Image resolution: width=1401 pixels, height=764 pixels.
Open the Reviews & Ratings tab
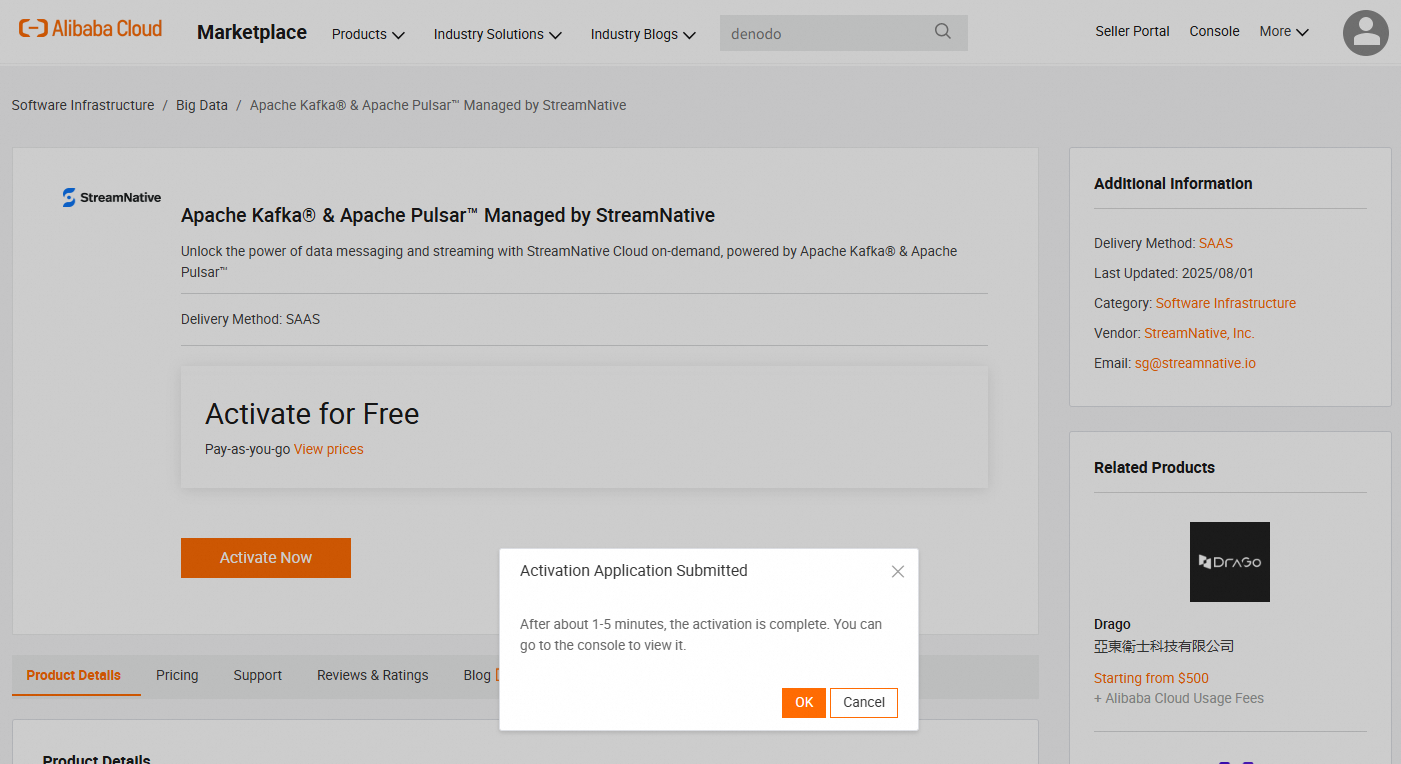373,675
